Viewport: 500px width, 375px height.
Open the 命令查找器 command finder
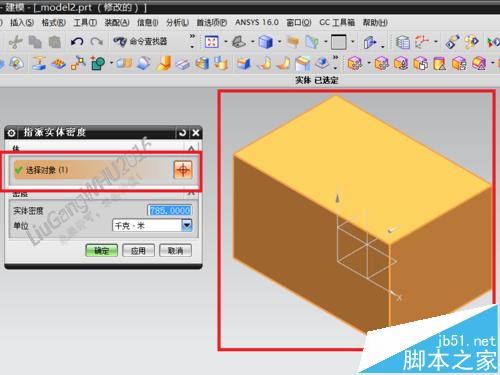(x=140, y=41)
